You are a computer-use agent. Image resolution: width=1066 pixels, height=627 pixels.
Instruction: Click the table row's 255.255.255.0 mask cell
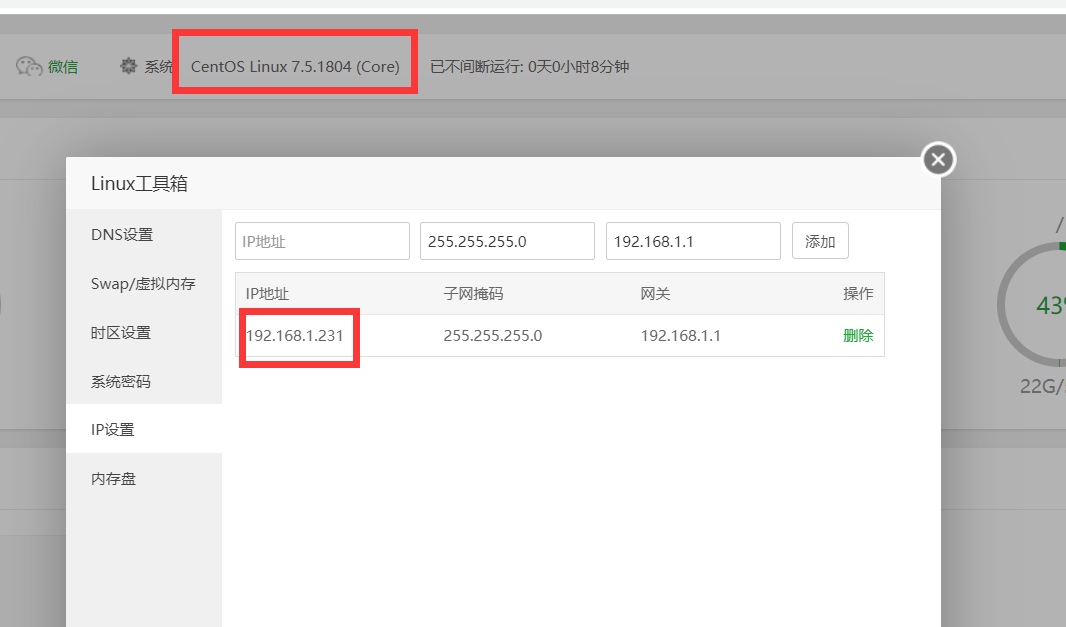pyautogui.click(x=492, y=335)
